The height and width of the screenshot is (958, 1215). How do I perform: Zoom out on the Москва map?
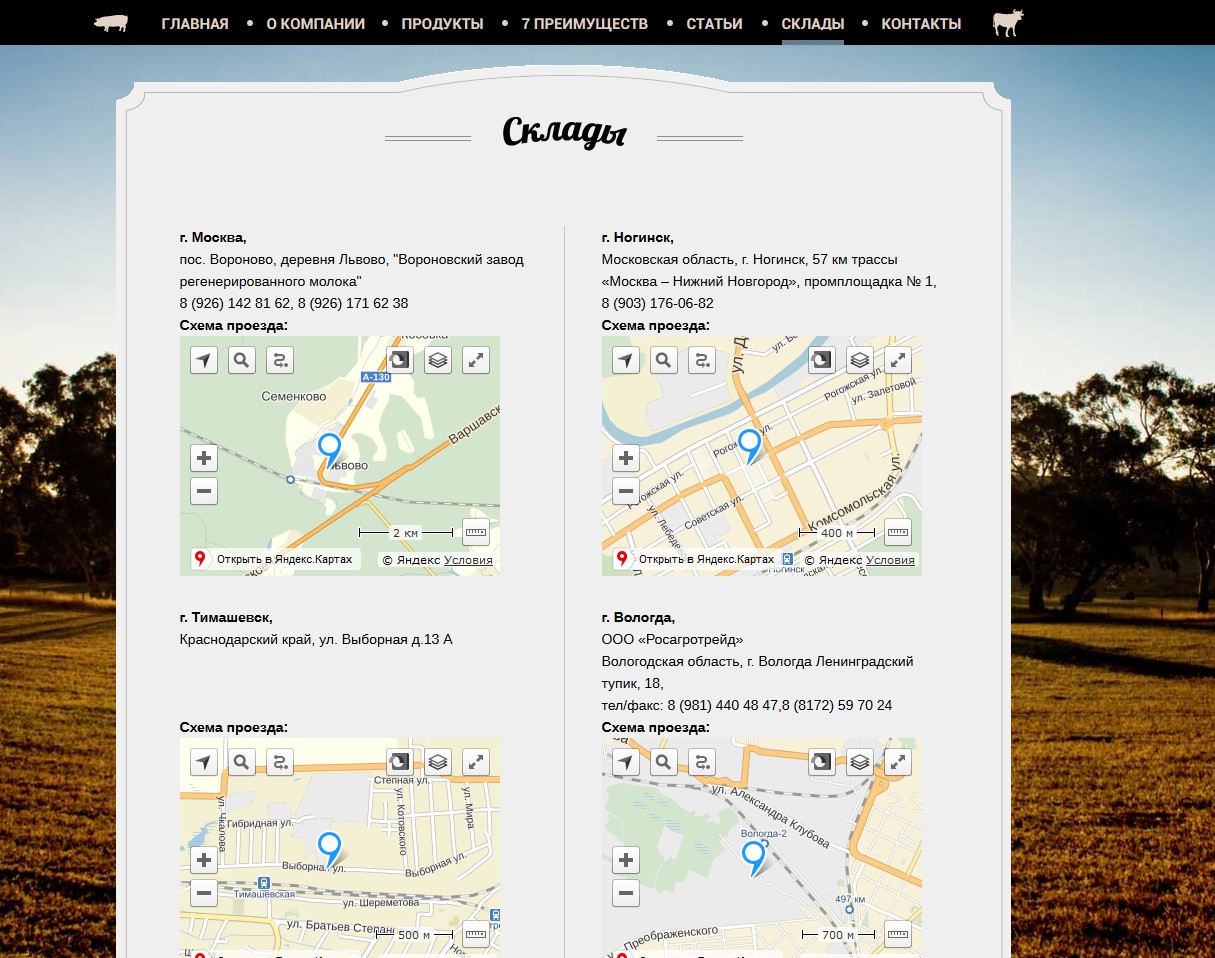click(204, 491)
